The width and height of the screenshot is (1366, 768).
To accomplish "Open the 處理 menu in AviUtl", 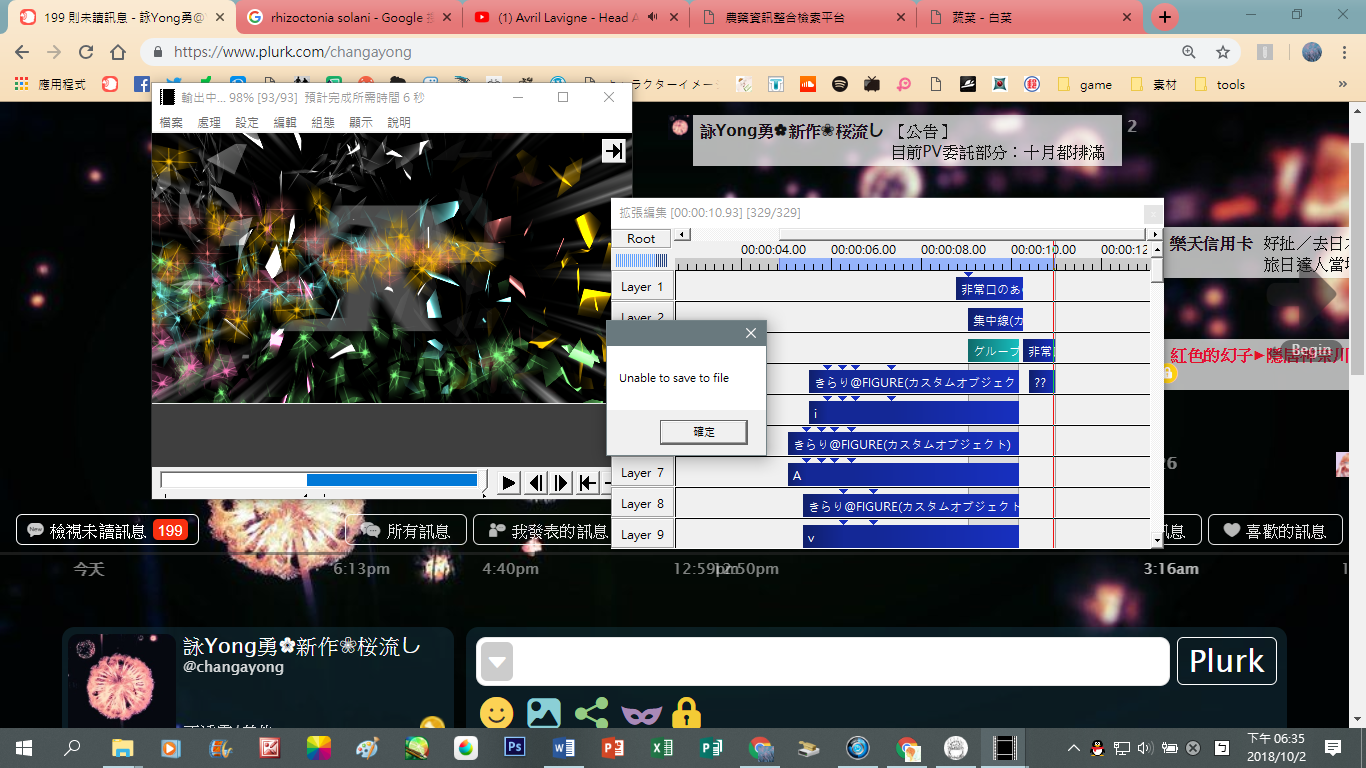I will (x=209, y=122).
